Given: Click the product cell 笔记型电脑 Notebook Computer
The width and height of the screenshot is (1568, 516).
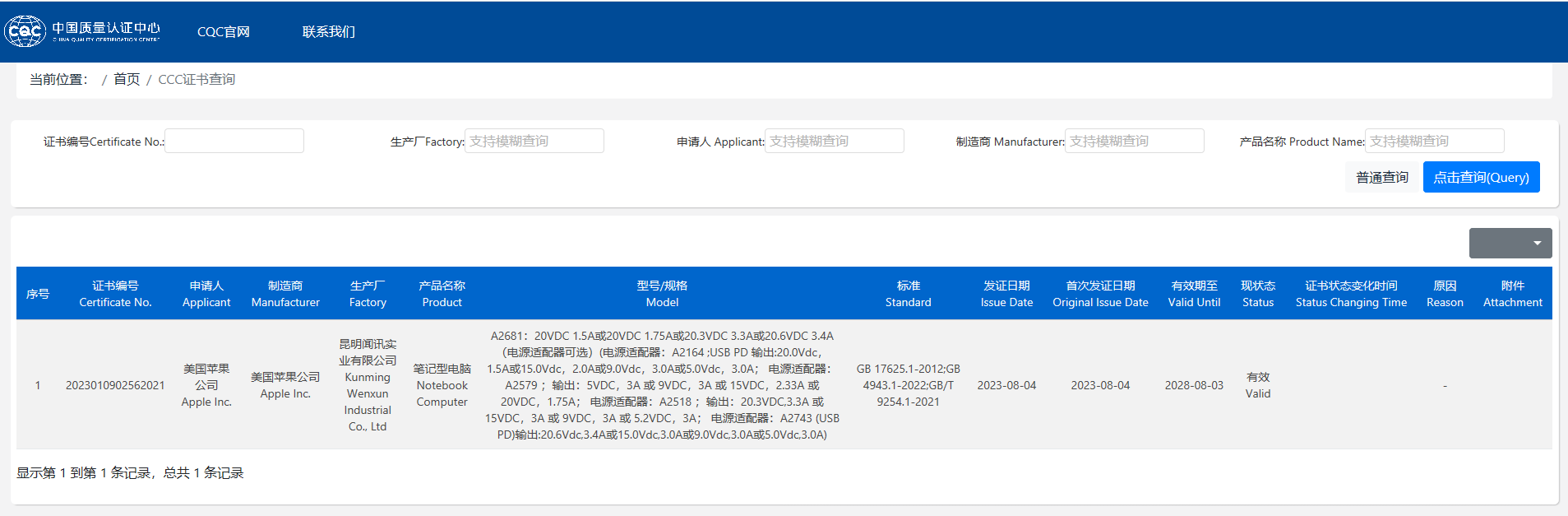Looking at the screenshot, I should [442, 385].
